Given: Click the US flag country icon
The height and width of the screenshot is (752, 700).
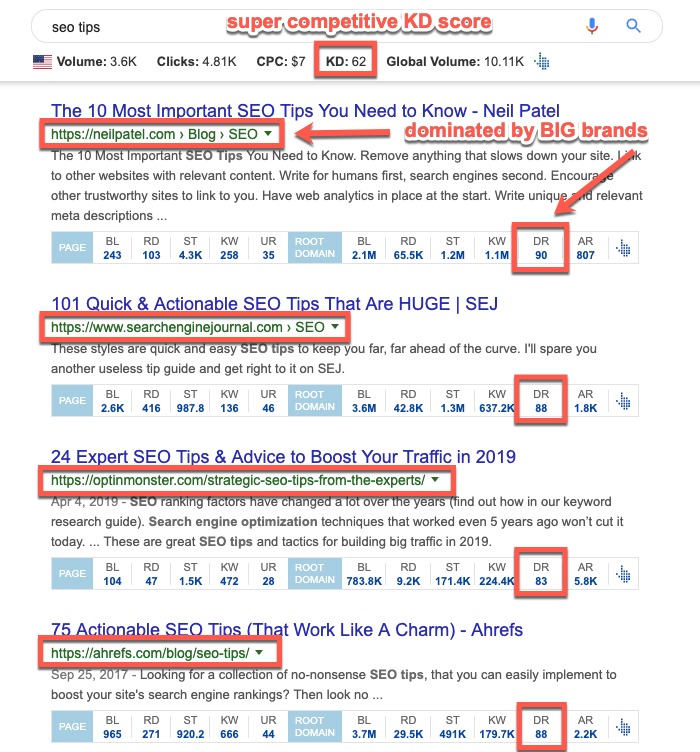Looking at the screenshot, I should (42, 62).
